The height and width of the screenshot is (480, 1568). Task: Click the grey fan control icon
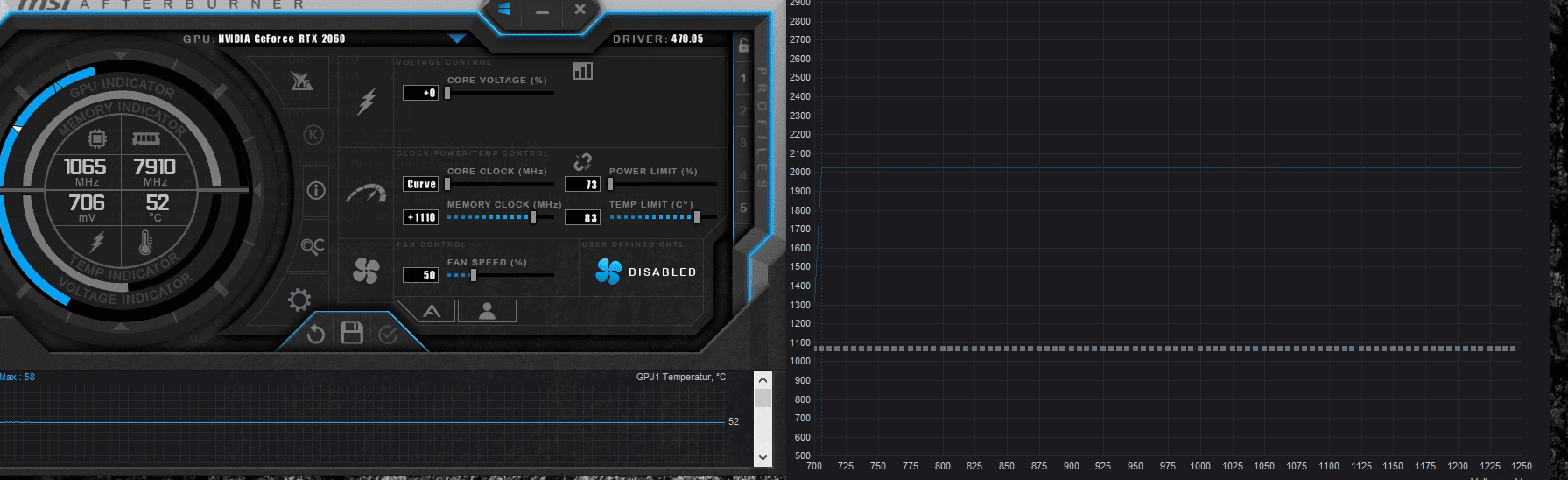click(x=366, y=272)
